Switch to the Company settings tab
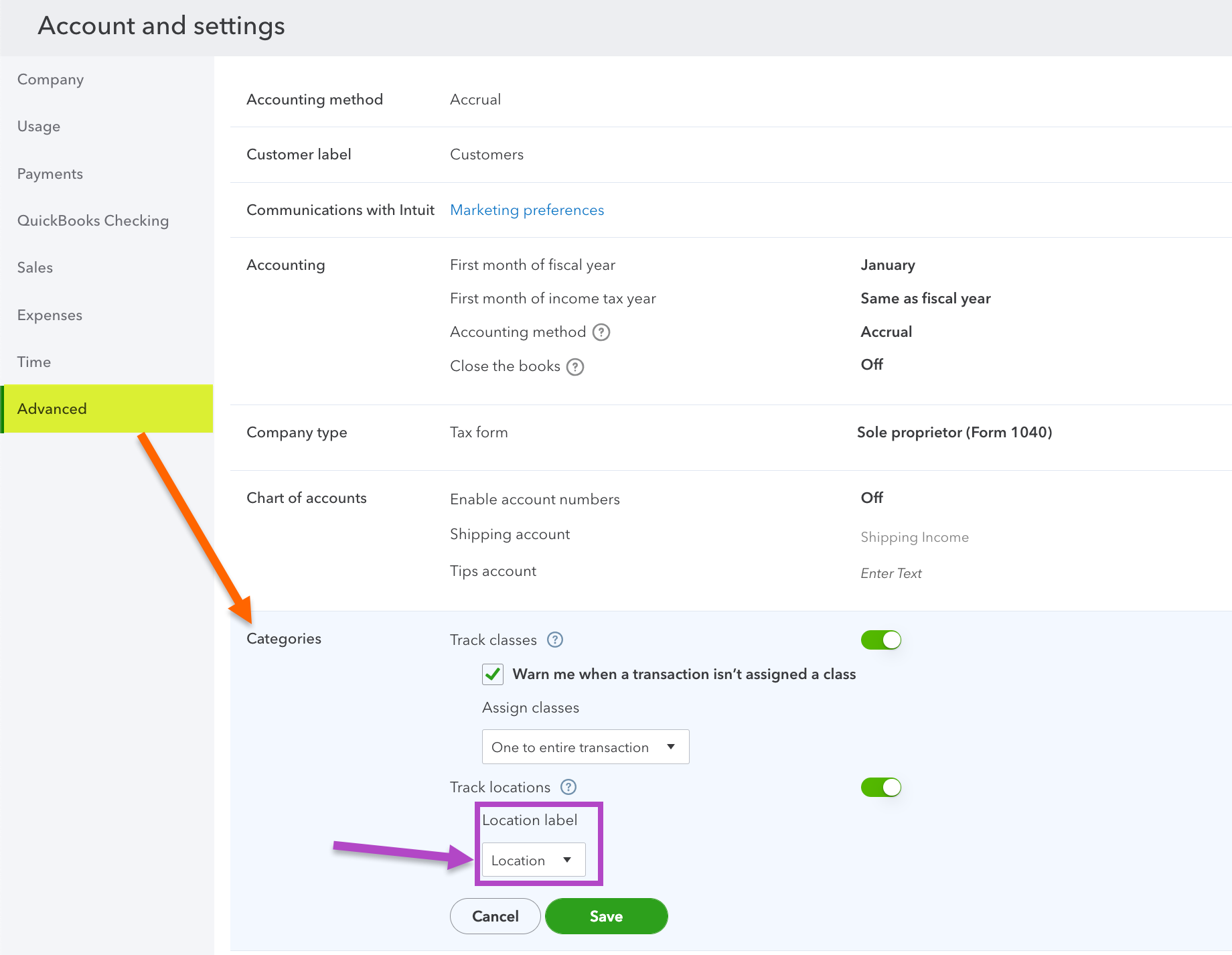Image resolution: width=1232 pixels, height=955 pixels. [51, 80]
